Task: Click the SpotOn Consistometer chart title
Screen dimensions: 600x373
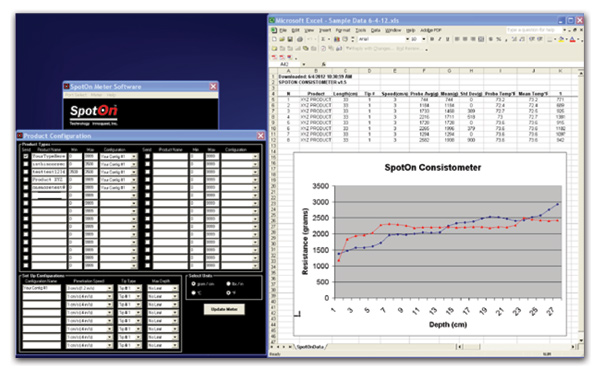Action: click(432, 168)
